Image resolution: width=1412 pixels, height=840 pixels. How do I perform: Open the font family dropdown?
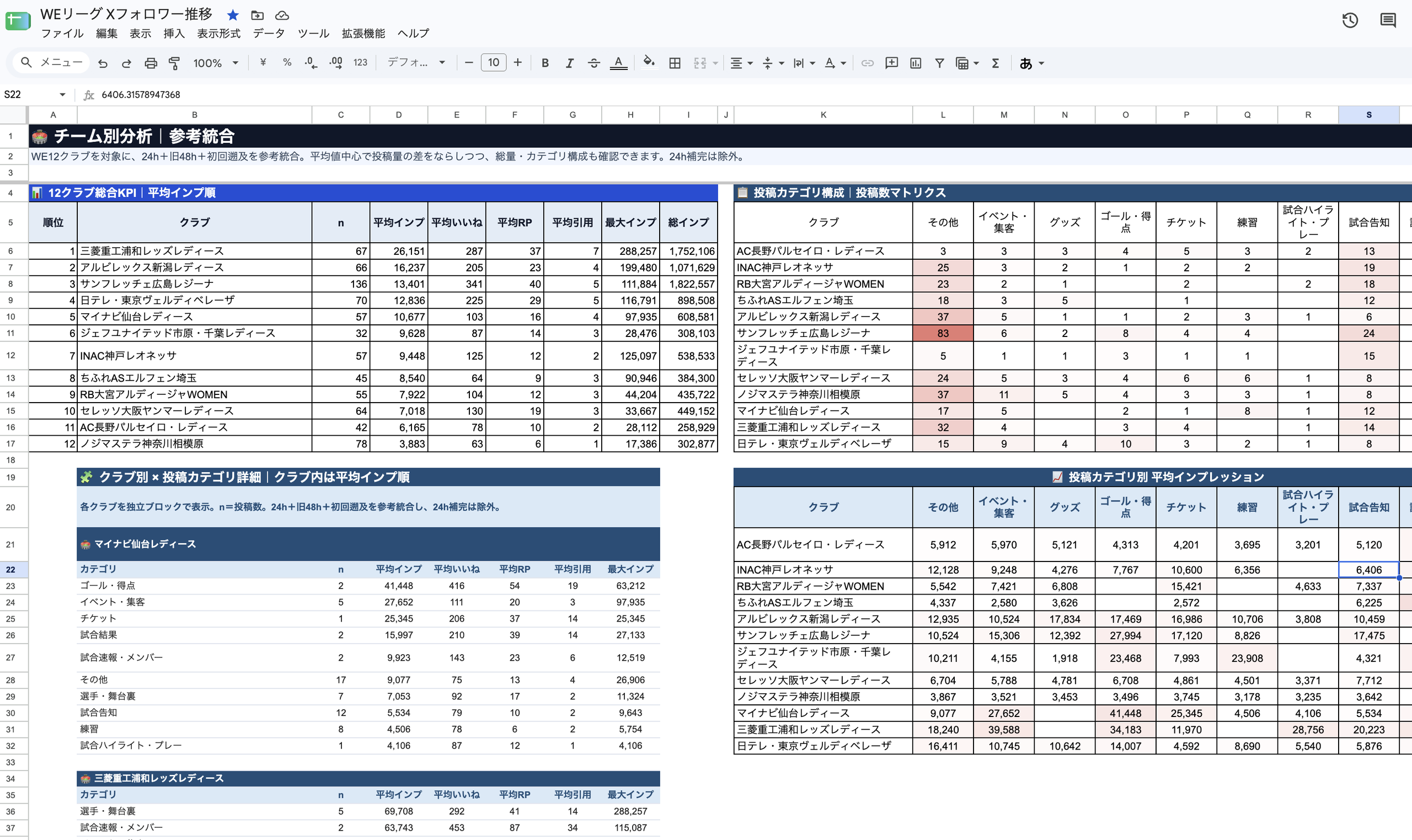point(416,63)
